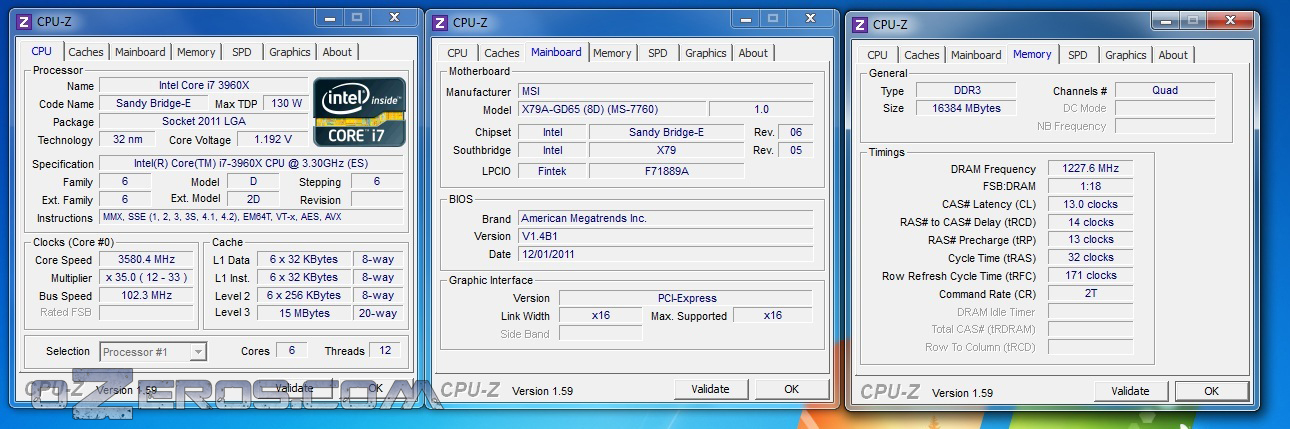This screenshot has height=429, width=1290.
Task: Click the Package field Socket 2011 LGA
Action: coord(204,121)
